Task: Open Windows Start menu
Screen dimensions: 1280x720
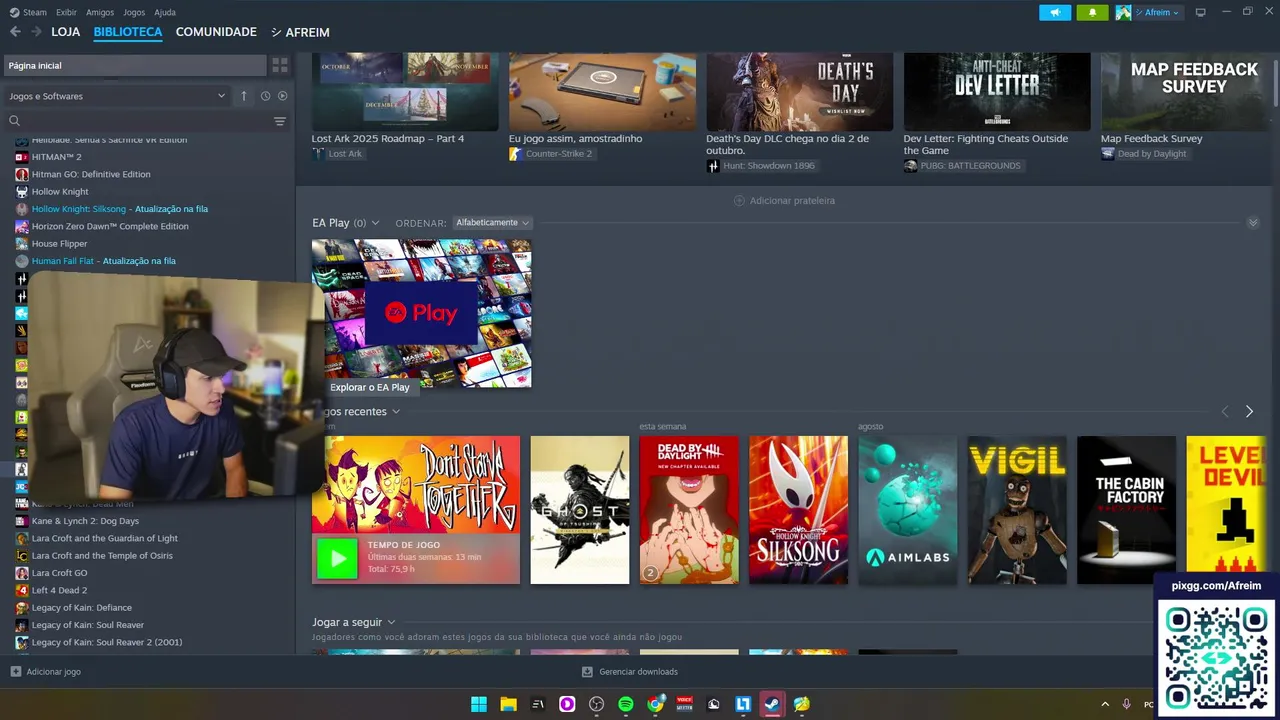Action: [x=479, y=704]
